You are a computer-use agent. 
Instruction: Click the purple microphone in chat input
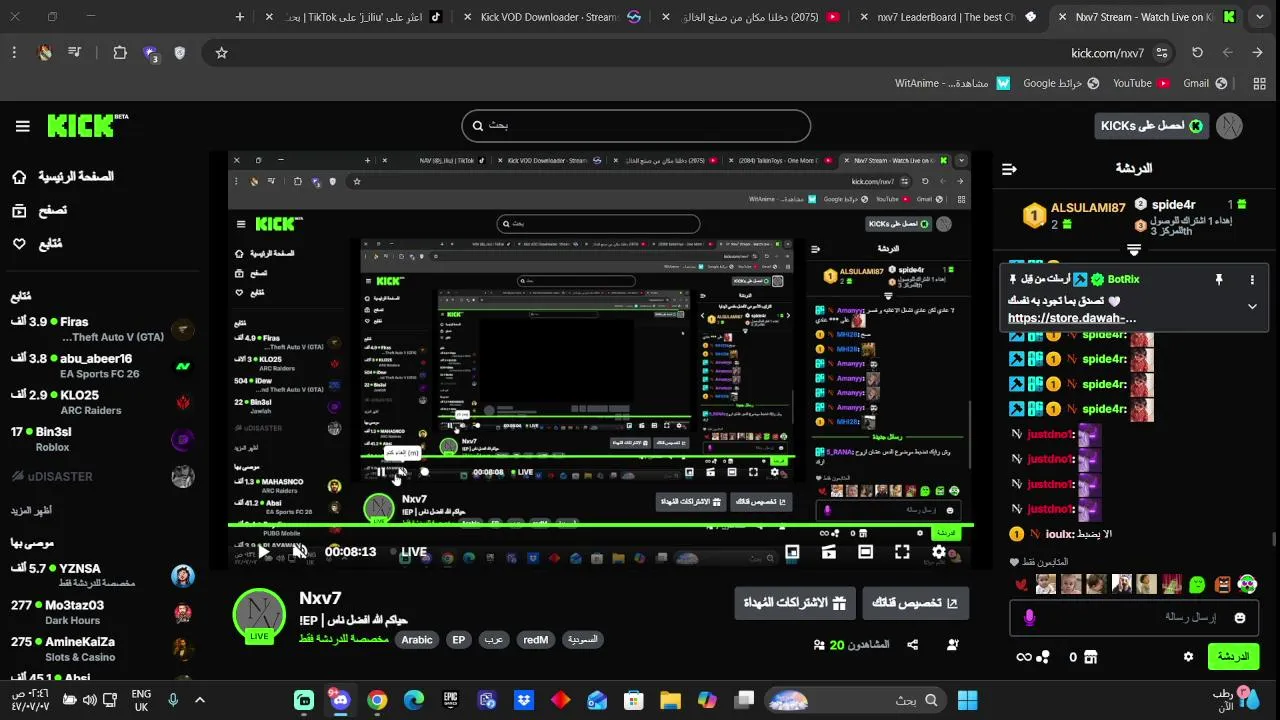1029,618
